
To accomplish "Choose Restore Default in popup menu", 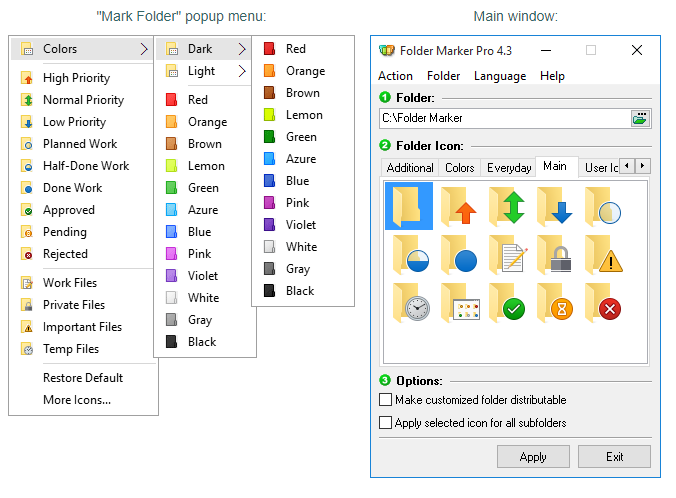I will 82,378.
